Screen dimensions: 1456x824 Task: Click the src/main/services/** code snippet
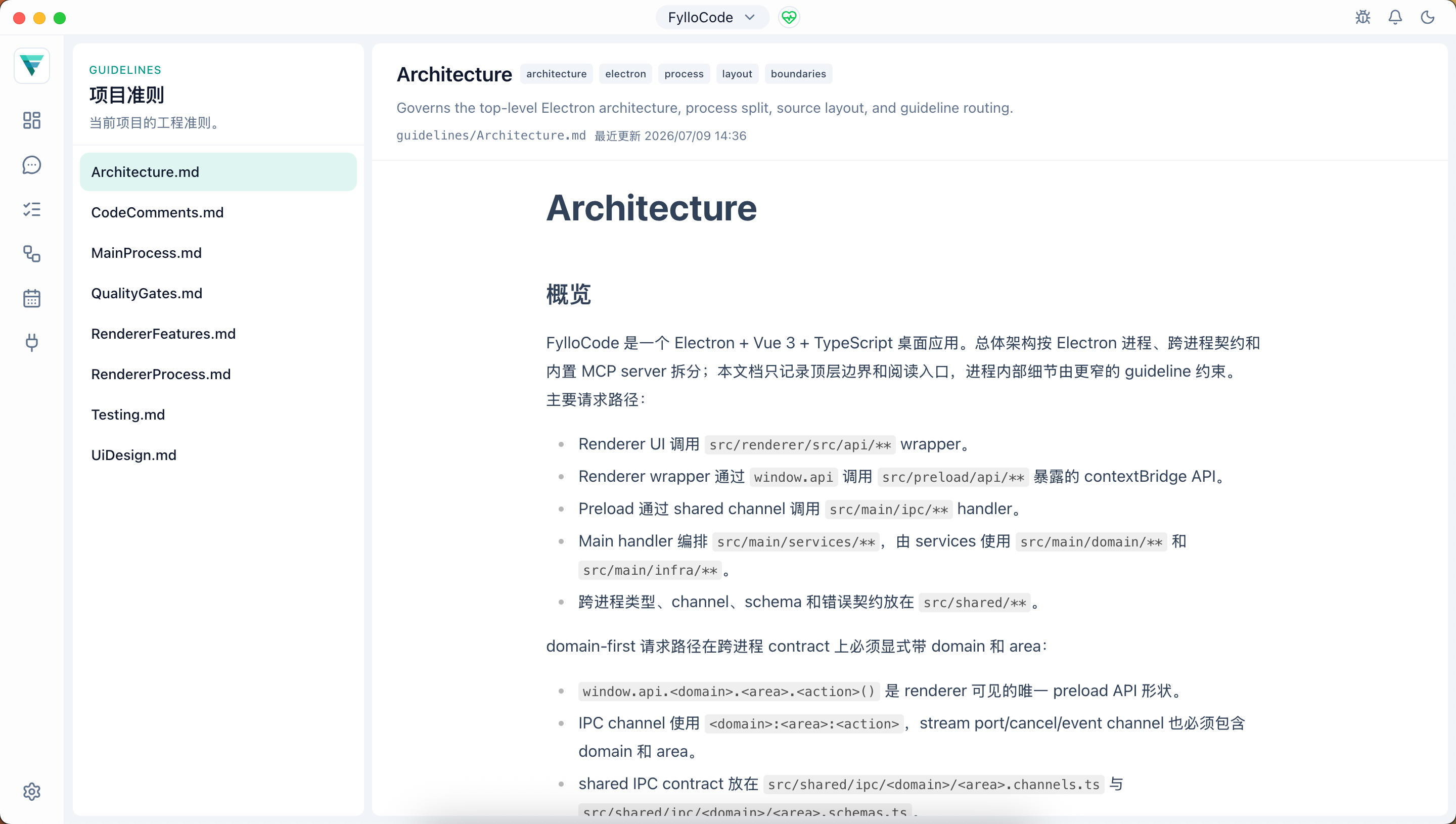pyautogui.click(x=796, y=541)
